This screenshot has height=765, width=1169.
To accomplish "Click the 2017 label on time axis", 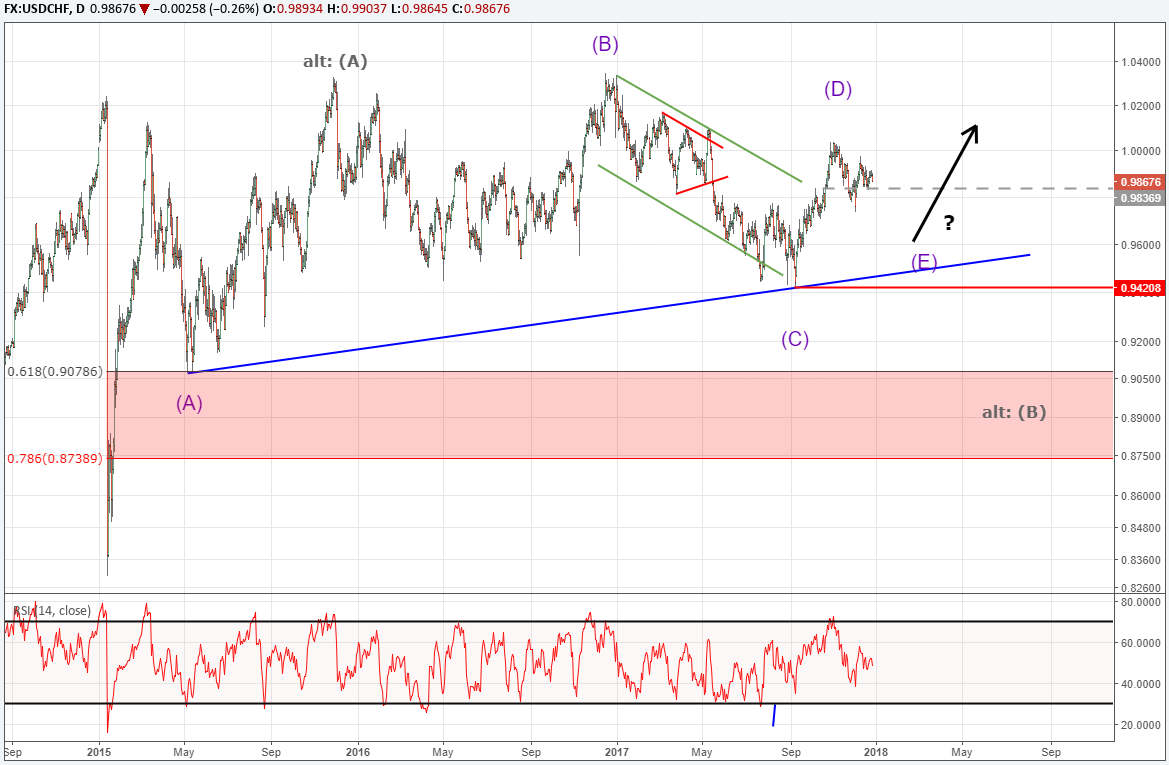I will pyautogui.click(x=617, y=752).
